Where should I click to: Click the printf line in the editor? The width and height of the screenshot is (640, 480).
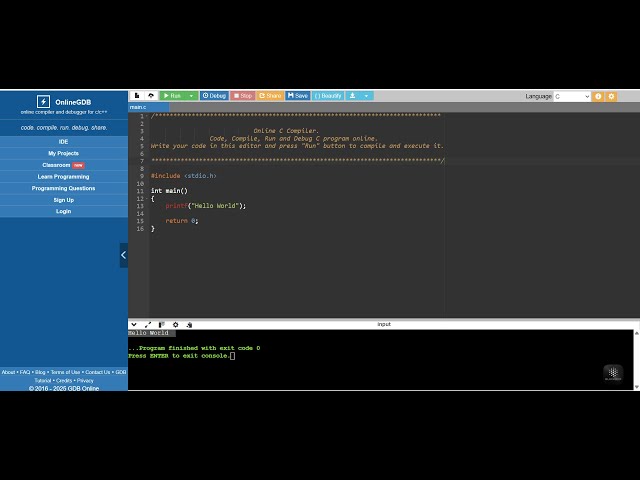206,206
